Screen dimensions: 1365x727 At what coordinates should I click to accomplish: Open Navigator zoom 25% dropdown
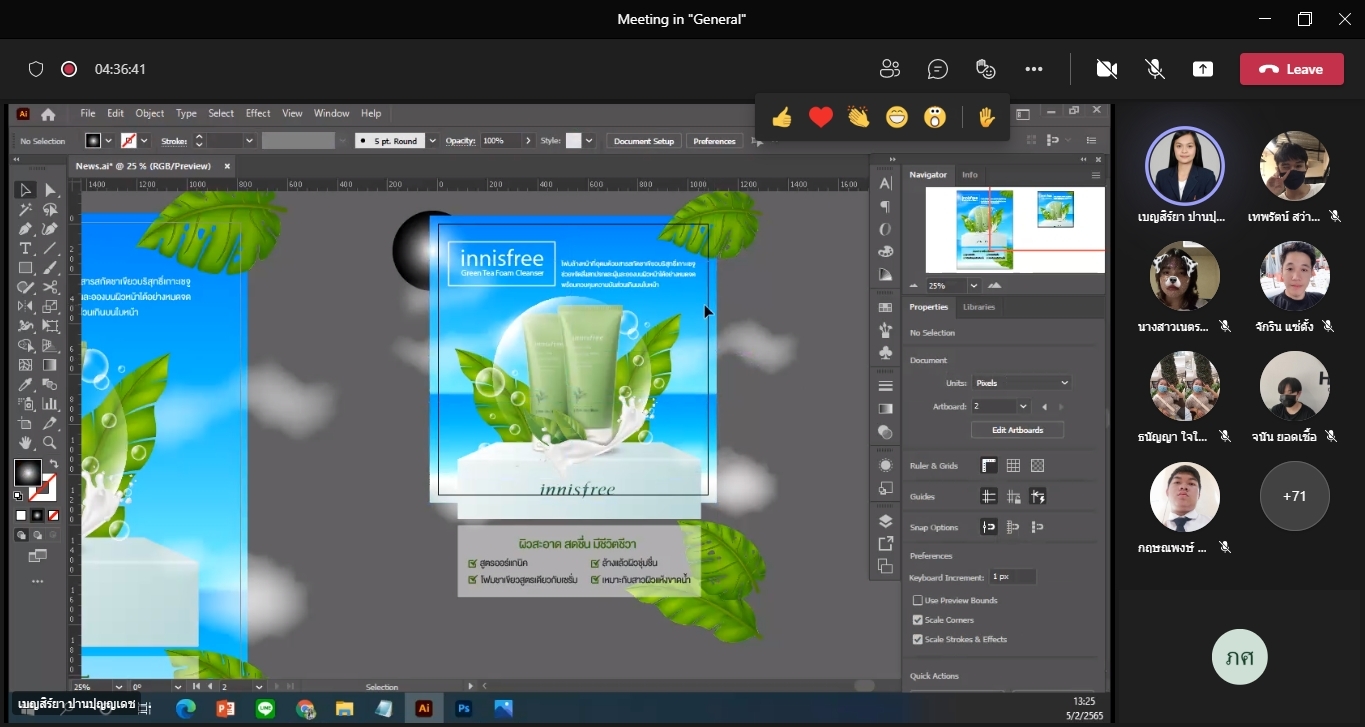973,285
